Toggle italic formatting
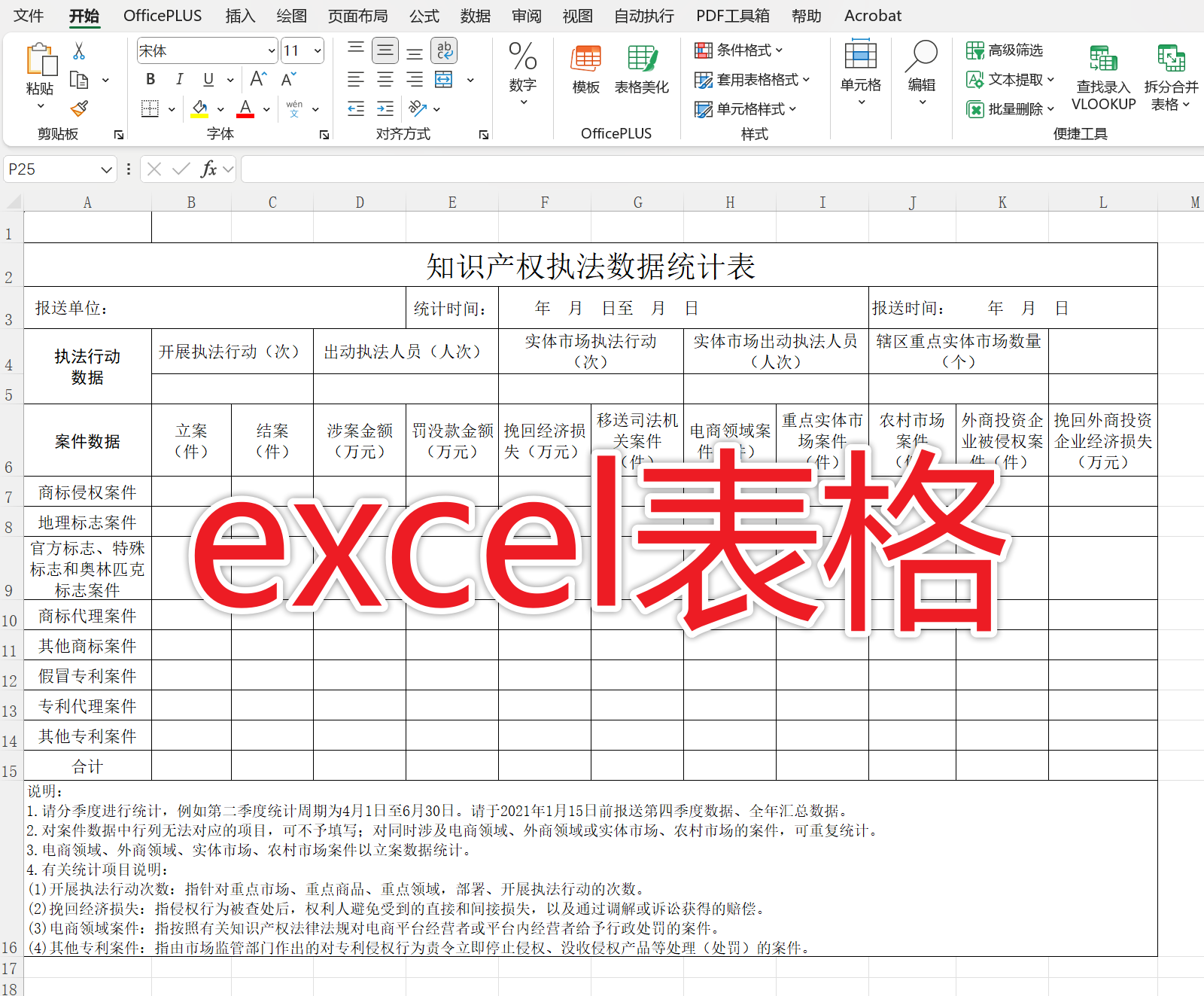1204x996 pixels. 179,79
